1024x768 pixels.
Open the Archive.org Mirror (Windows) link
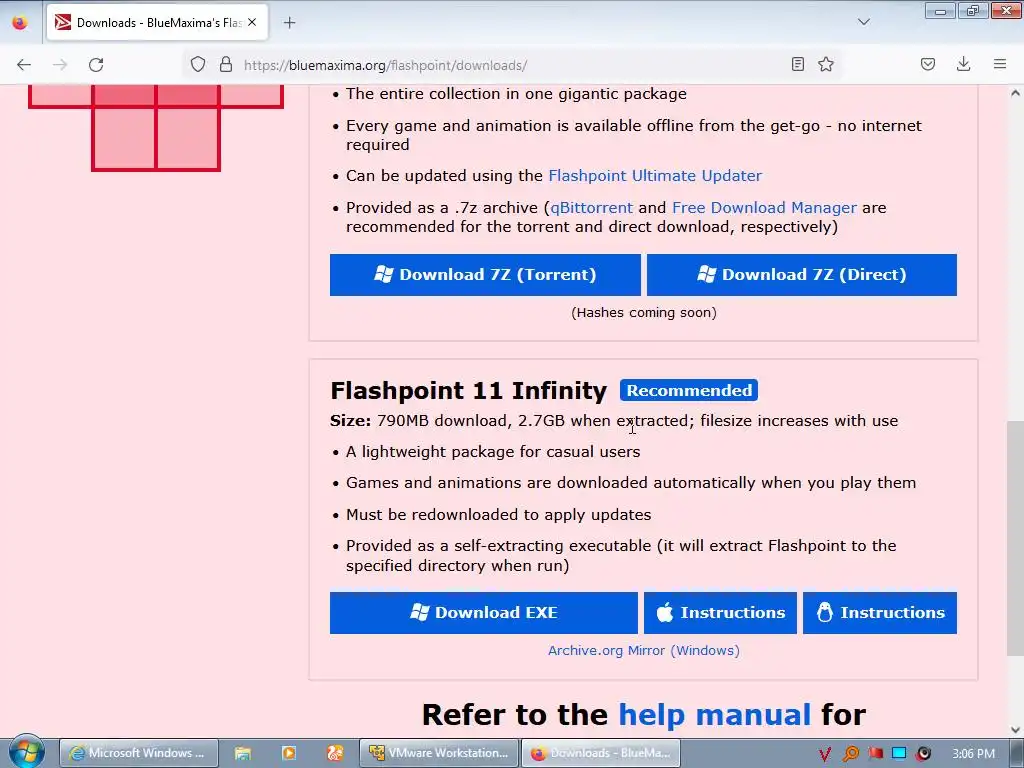(644, 650)
